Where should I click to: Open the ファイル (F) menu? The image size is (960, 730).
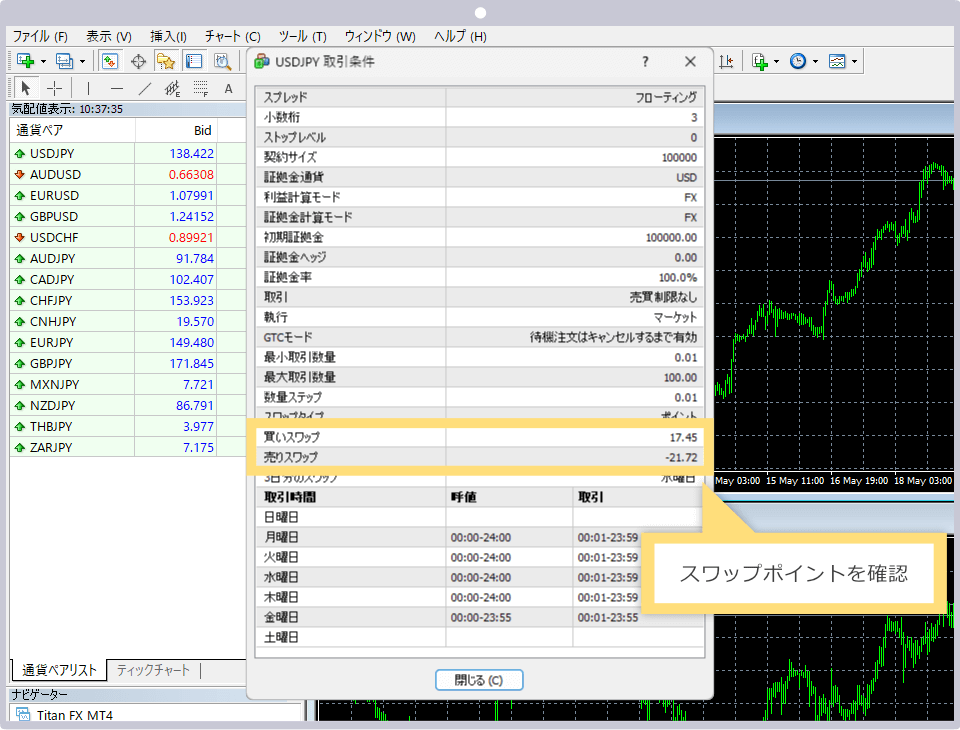(x=40, y=36)
